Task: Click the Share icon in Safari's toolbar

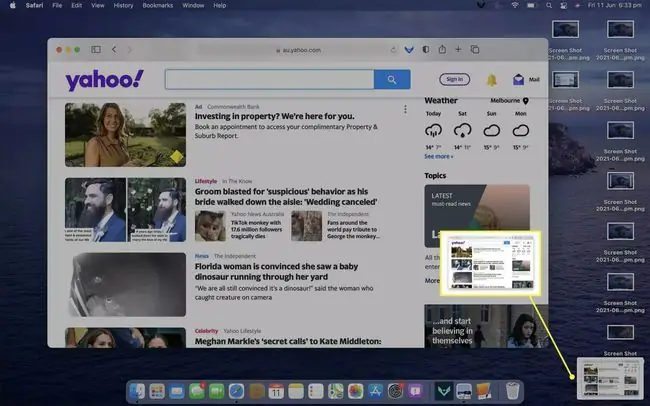Action: [442, 49]
